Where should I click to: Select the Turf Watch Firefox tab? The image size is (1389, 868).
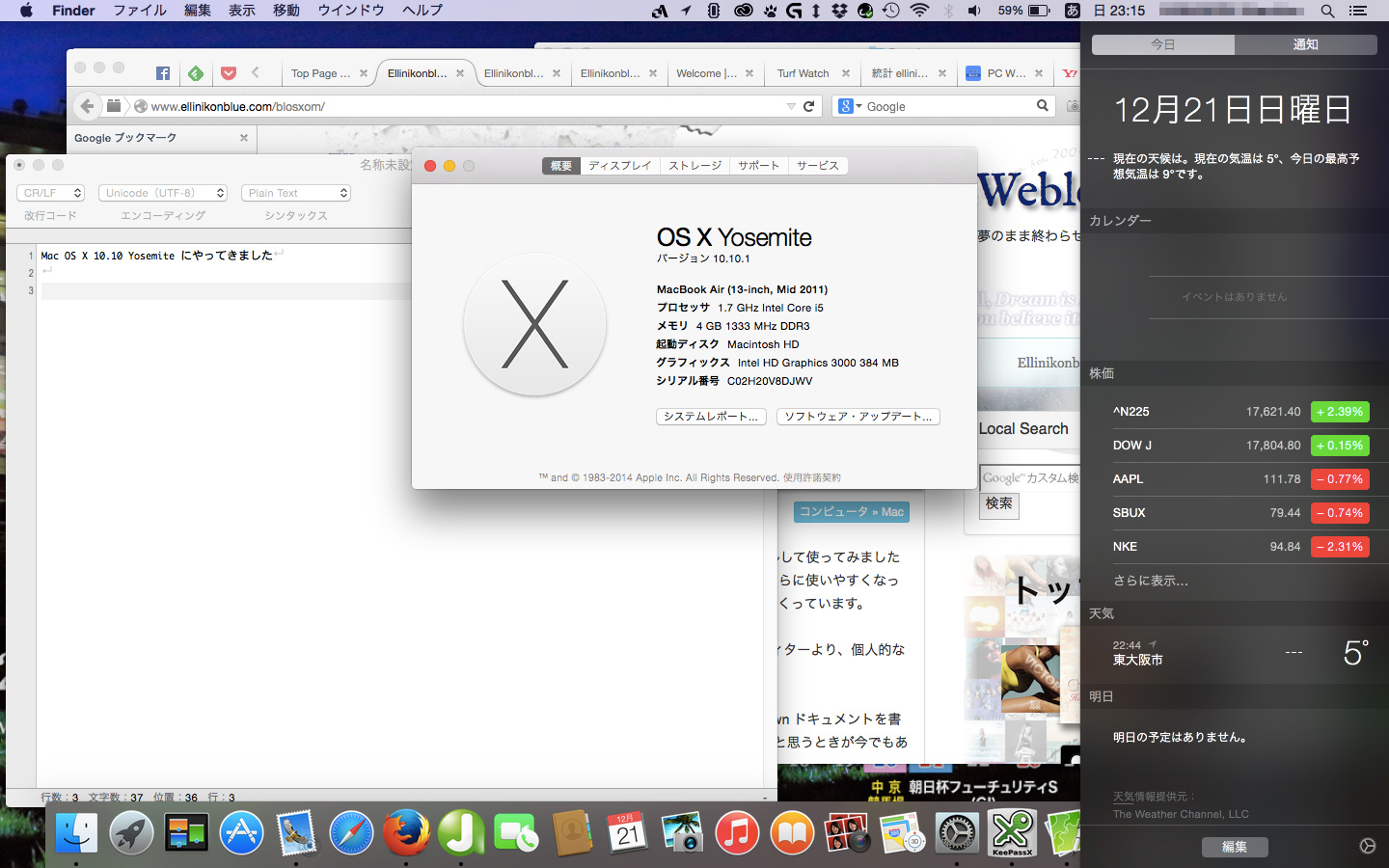(803, 73)
